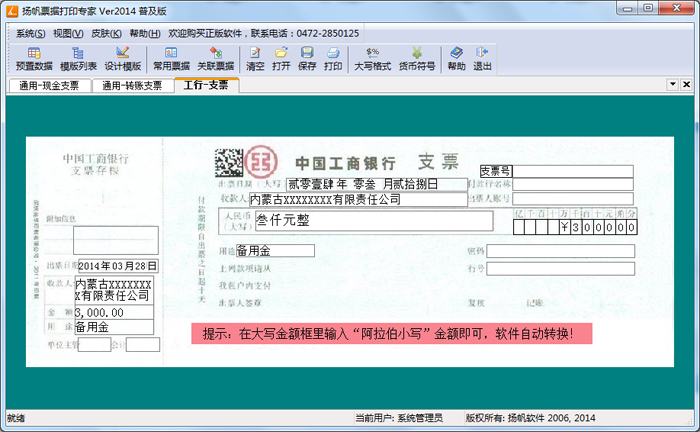Maximize the application window
Screen dimensions: 700x432
pos(648,8)
